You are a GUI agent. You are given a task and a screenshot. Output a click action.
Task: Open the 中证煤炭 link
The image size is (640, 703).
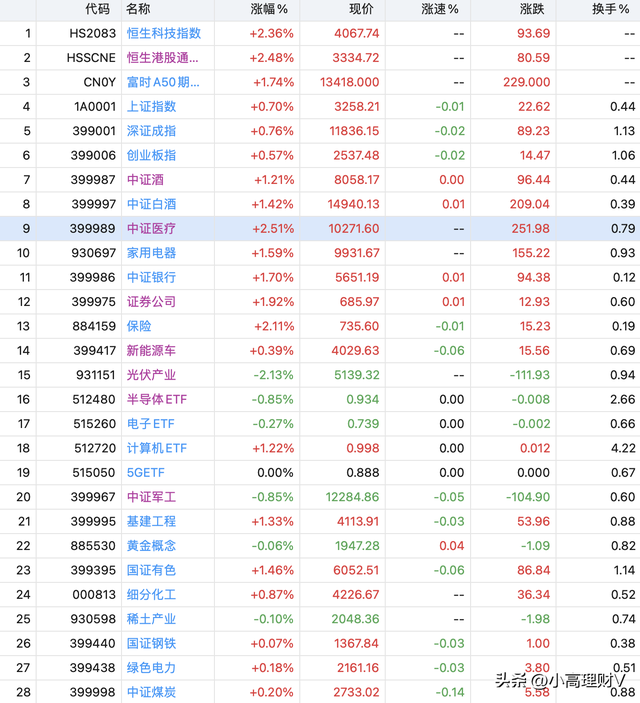pyautogui.click(x=151, y=692)
